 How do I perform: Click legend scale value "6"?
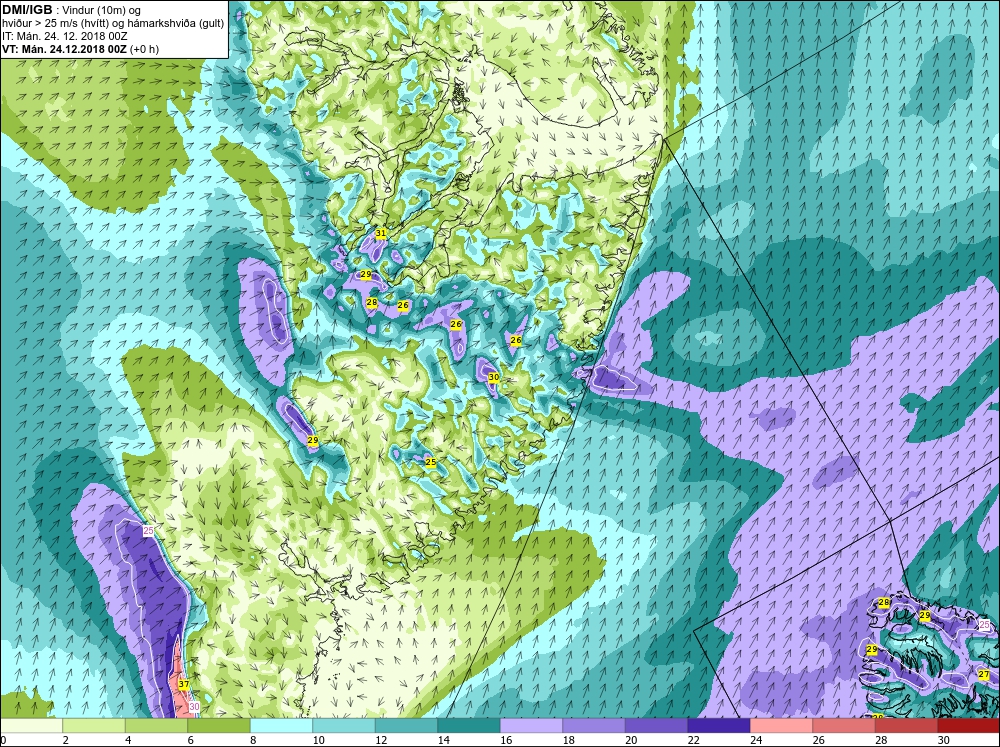(191, 740)
